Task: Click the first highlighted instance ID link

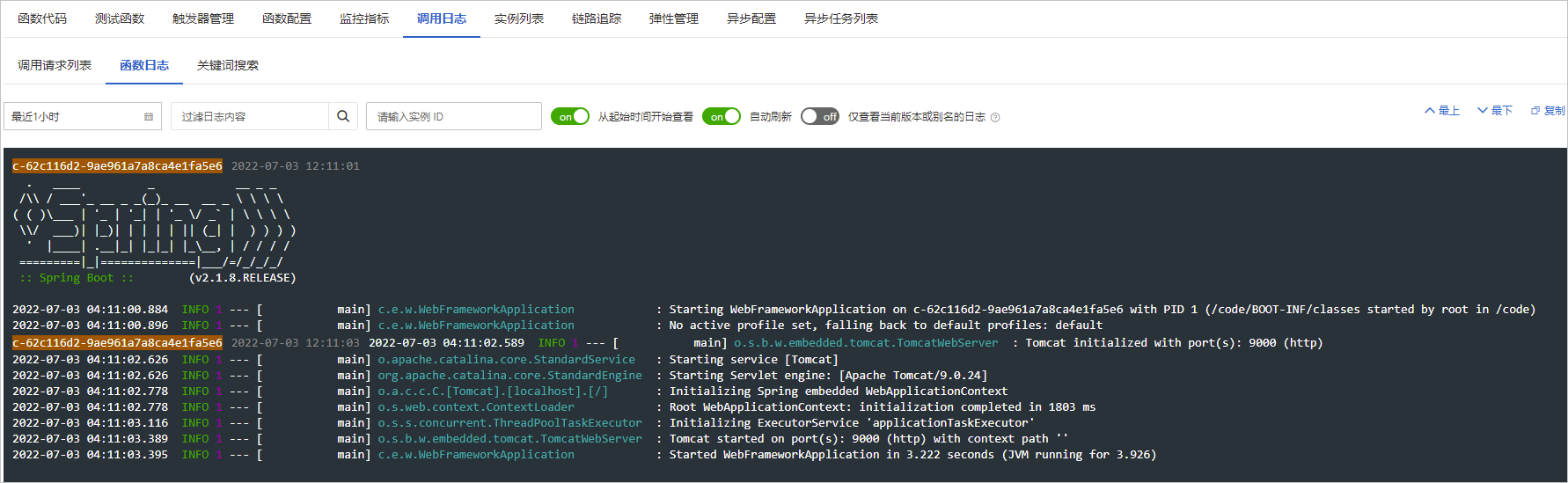Action: pyautogui.click(x=117, y=165)
